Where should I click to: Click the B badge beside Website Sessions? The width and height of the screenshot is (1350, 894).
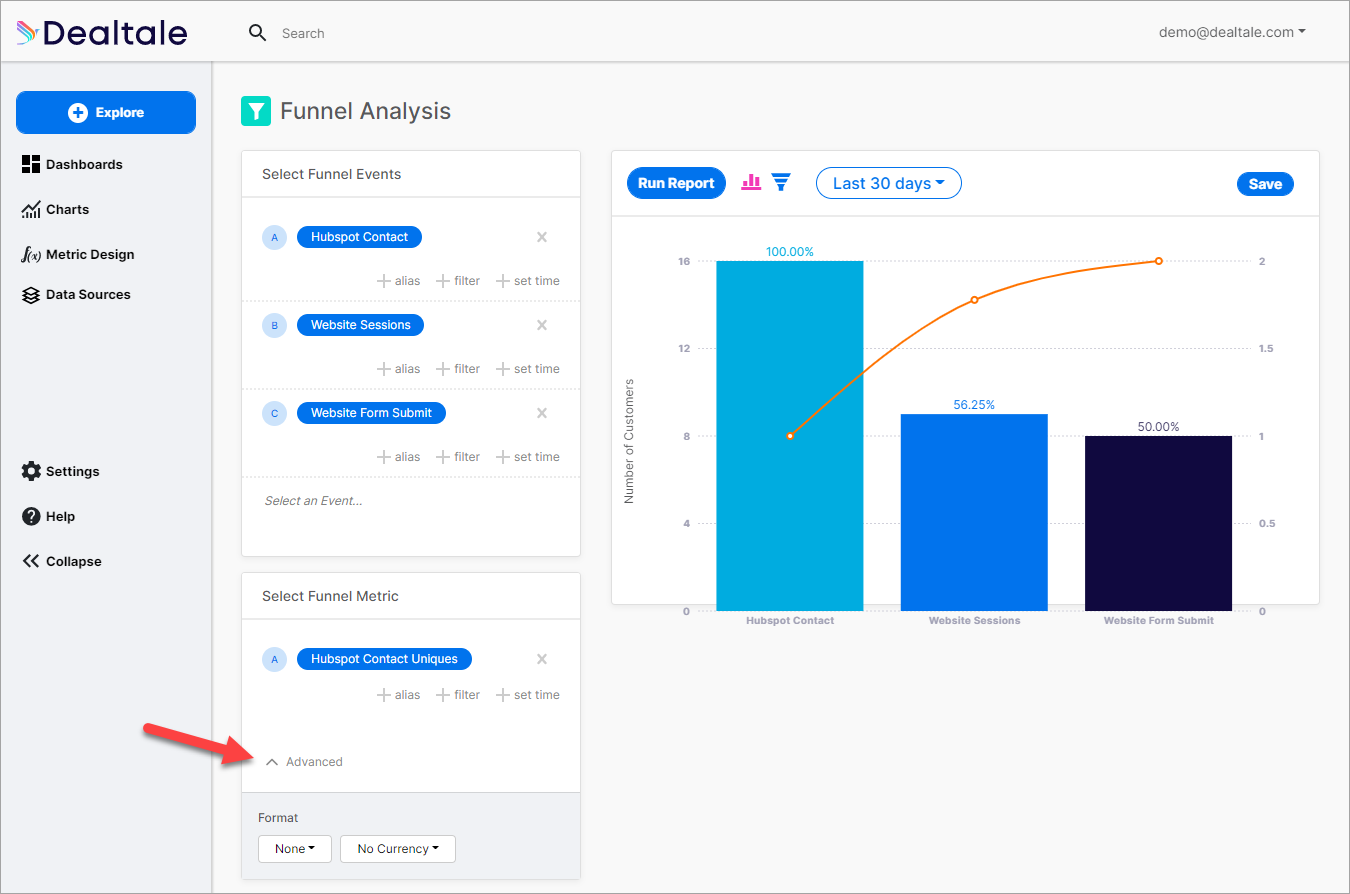click(x=274, y=325)
